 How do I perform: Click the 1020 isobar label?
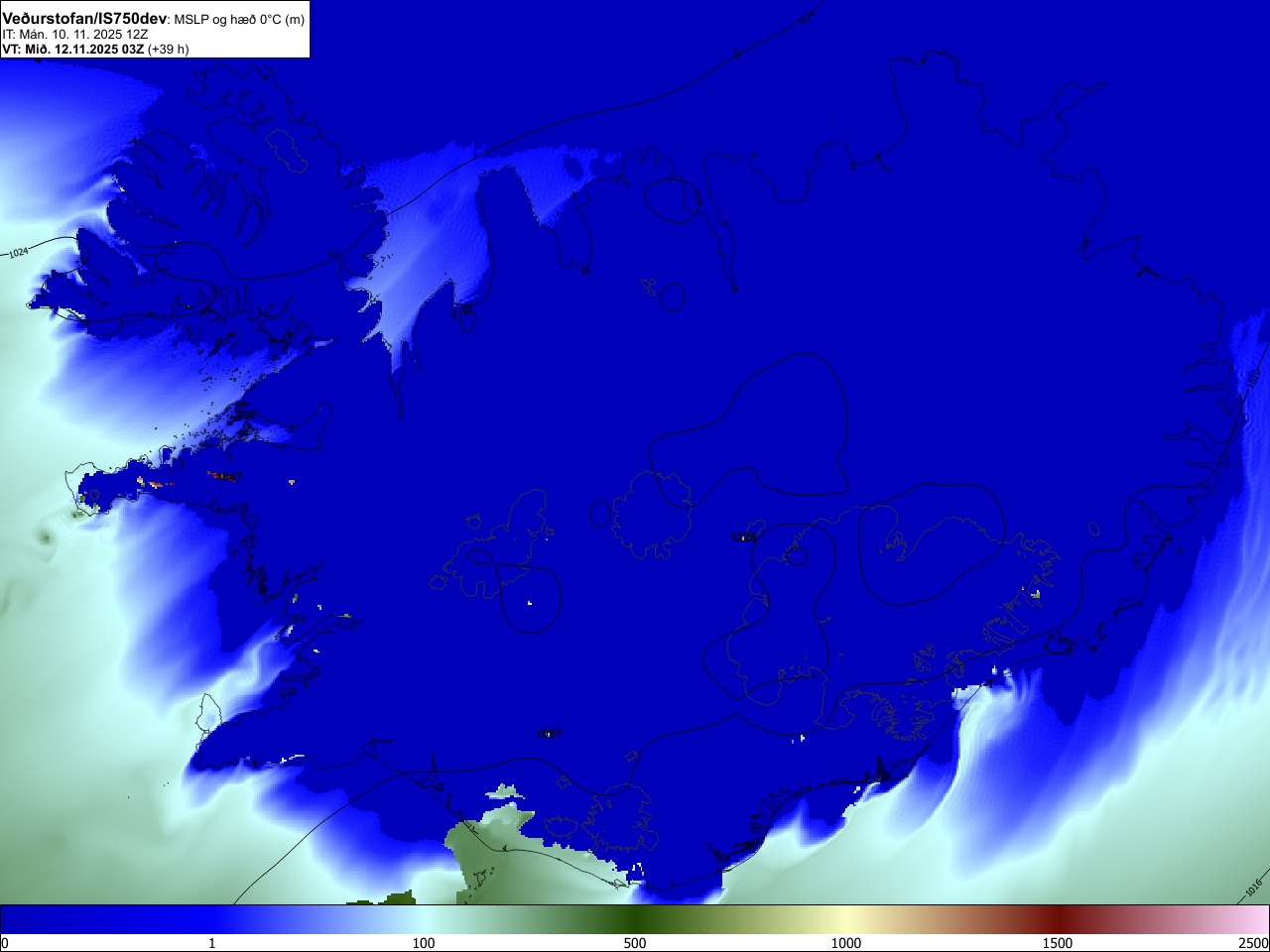(1254, 379)
